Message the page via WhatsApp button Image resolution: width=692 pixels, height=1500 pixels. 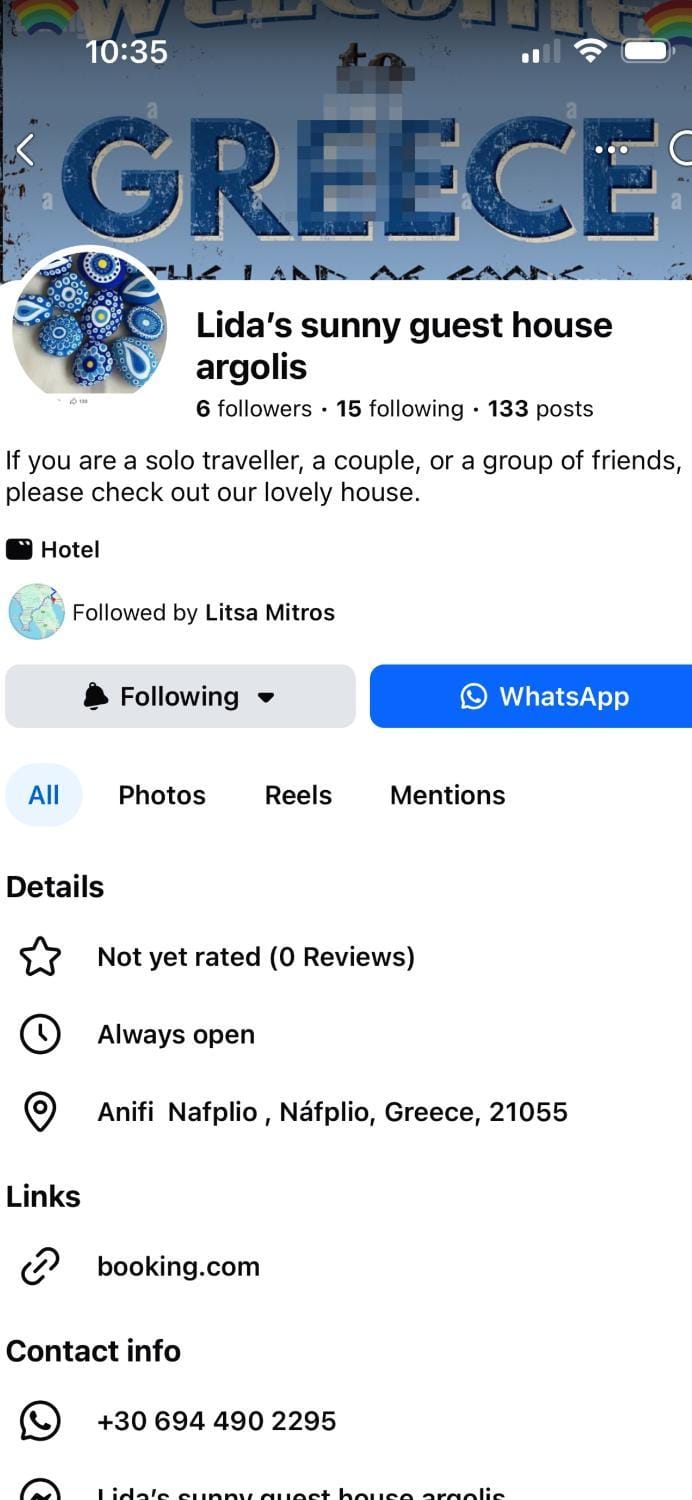point(531,696)
